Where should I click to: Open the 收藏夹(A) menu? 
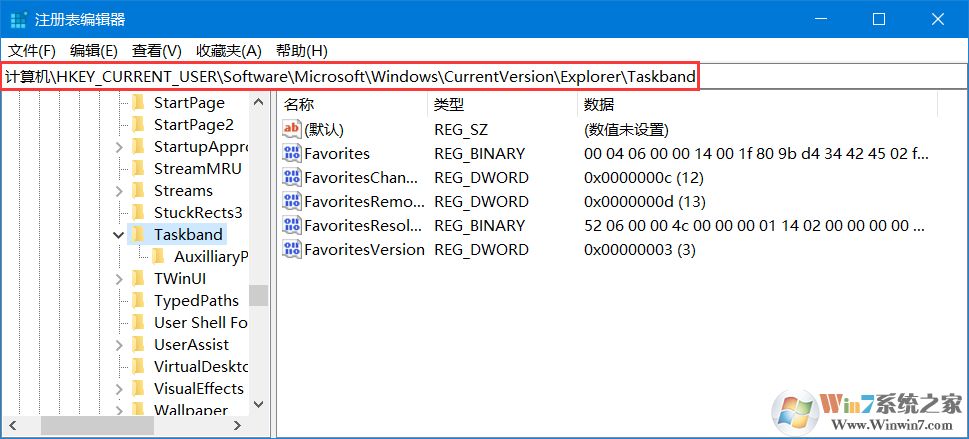point(228,51)
